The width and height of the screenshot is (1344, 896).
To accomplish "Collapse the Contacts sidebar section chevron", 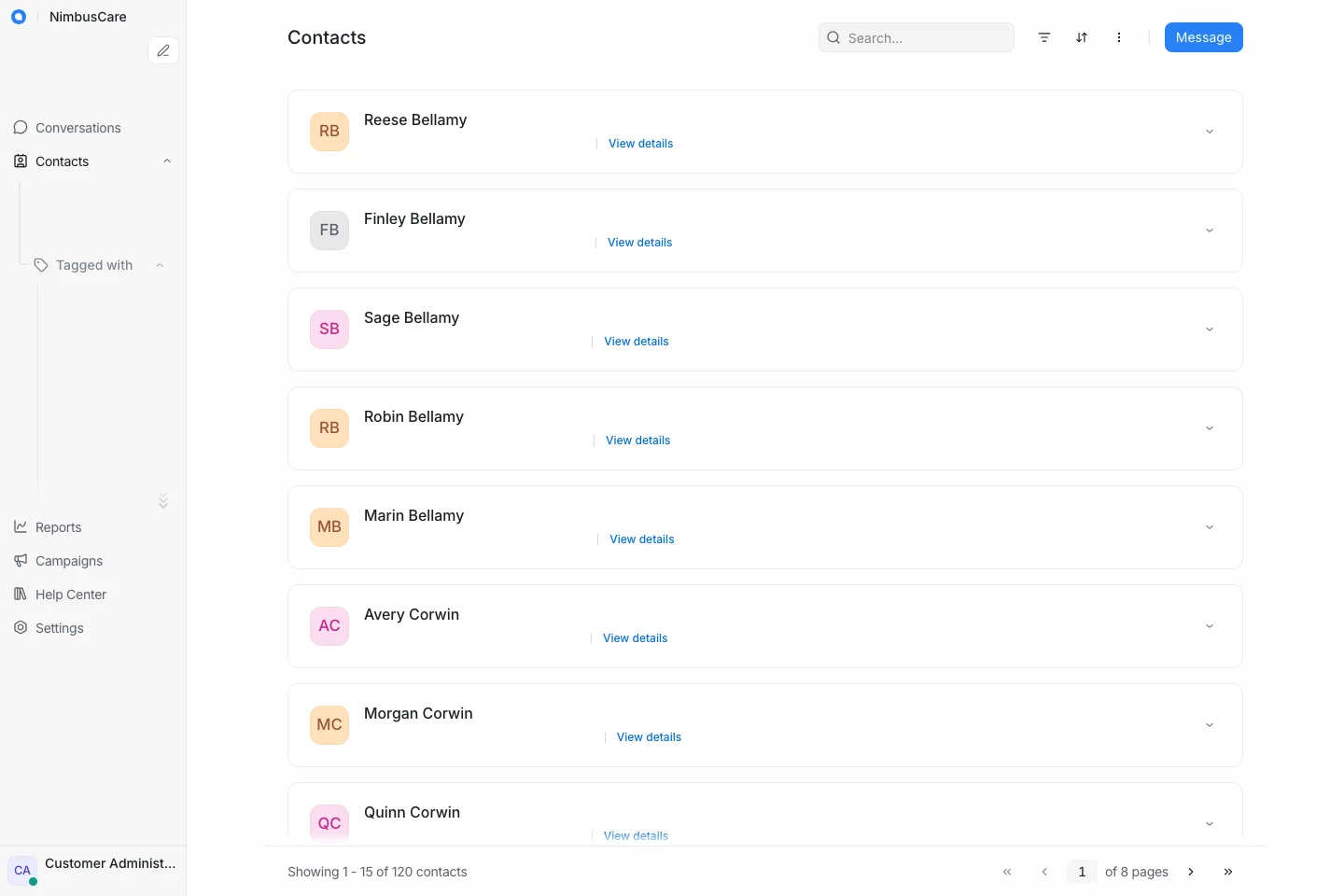I will (x=167, y=161).
